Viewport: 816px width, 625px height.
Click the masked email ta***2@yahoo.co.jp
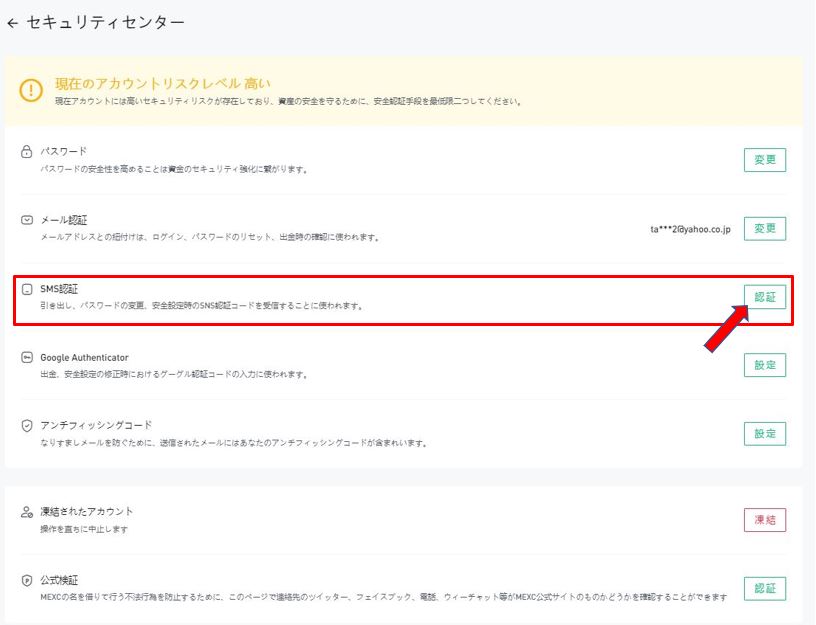[690, 229]
